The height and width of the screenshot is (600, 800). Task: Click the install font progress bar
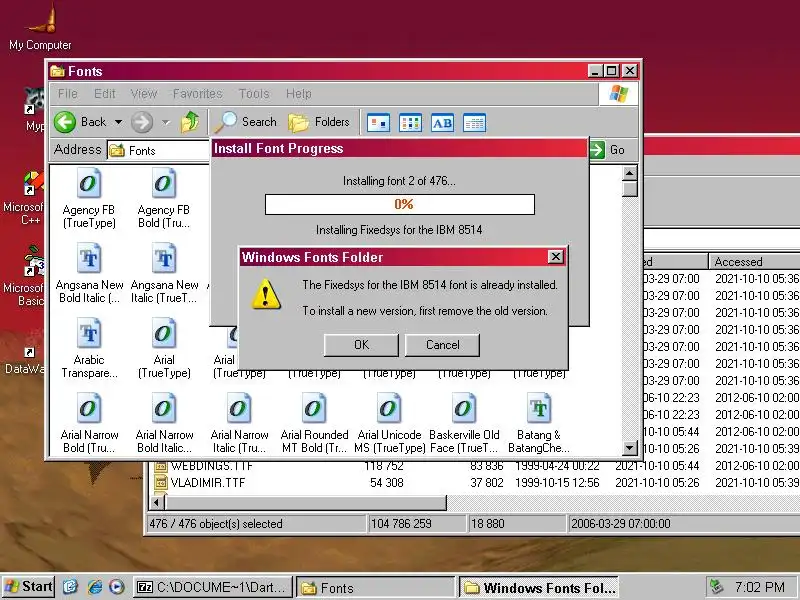point(399,205)
